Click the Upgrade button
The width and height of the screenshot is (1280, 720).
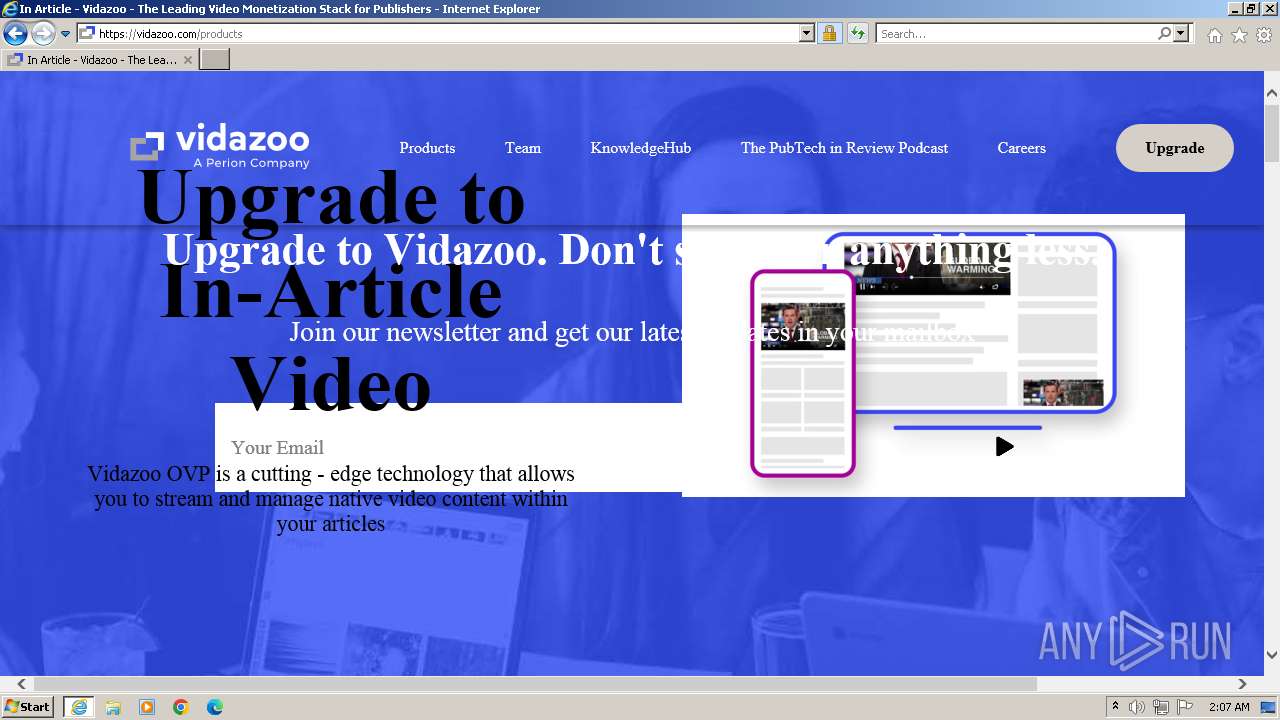[1175, 148]
